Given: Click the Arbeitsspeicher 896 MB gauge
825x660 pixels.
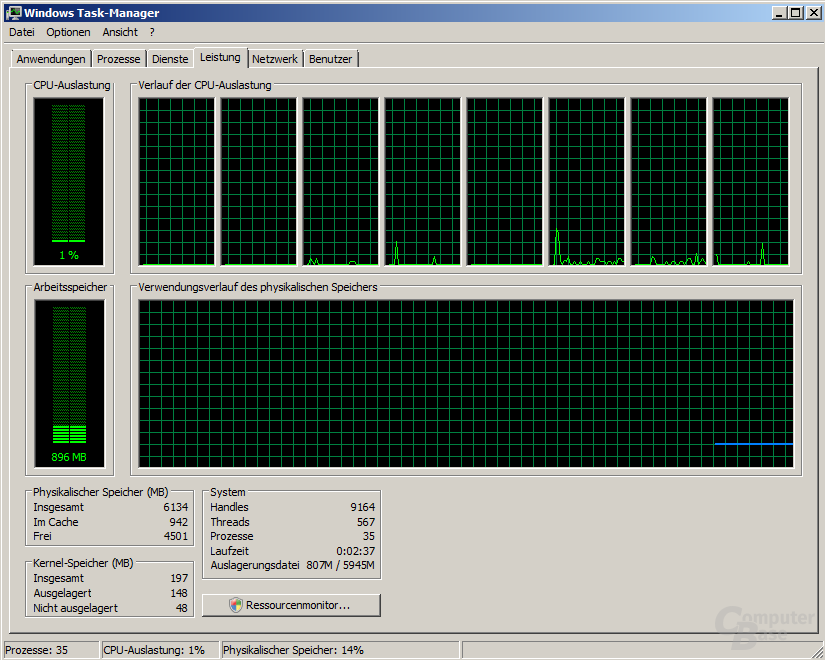Looking at the screenshot, I should click(69, 384).
